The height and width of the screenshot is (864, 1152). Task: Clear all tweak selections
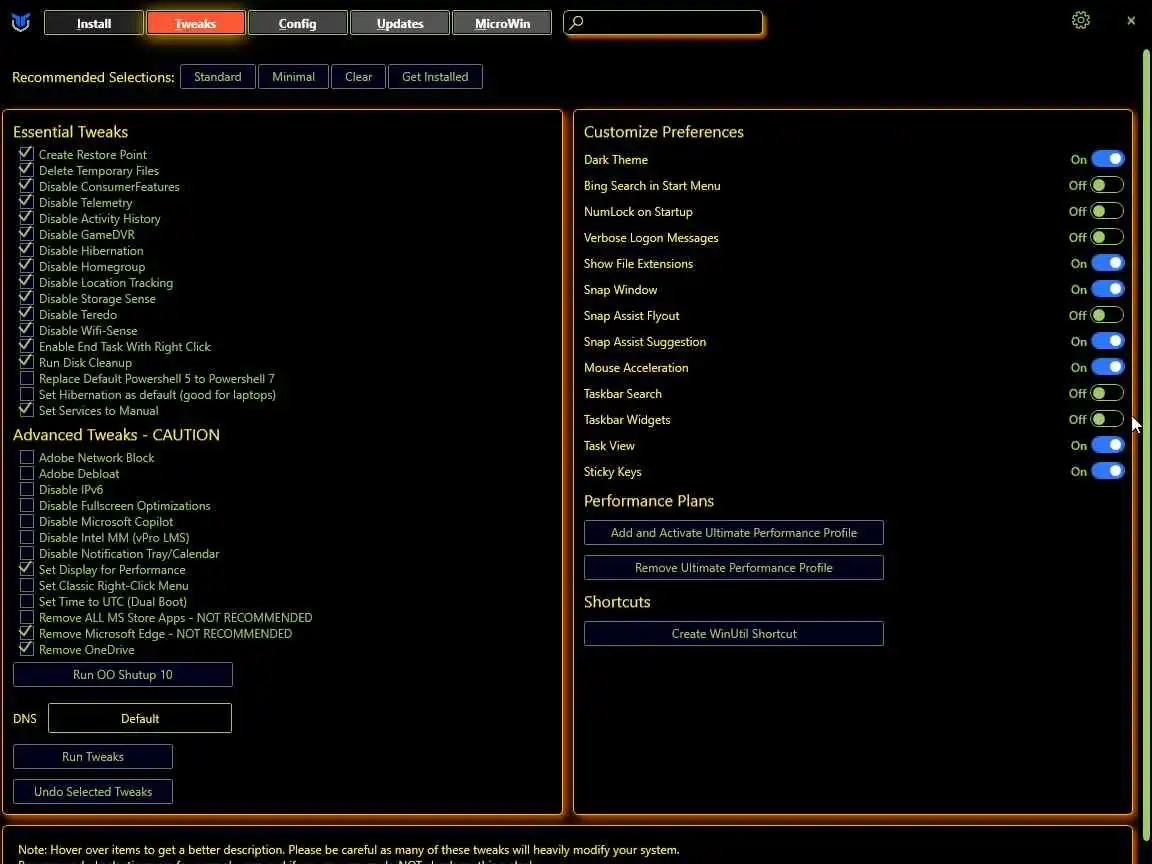[359, 76]
